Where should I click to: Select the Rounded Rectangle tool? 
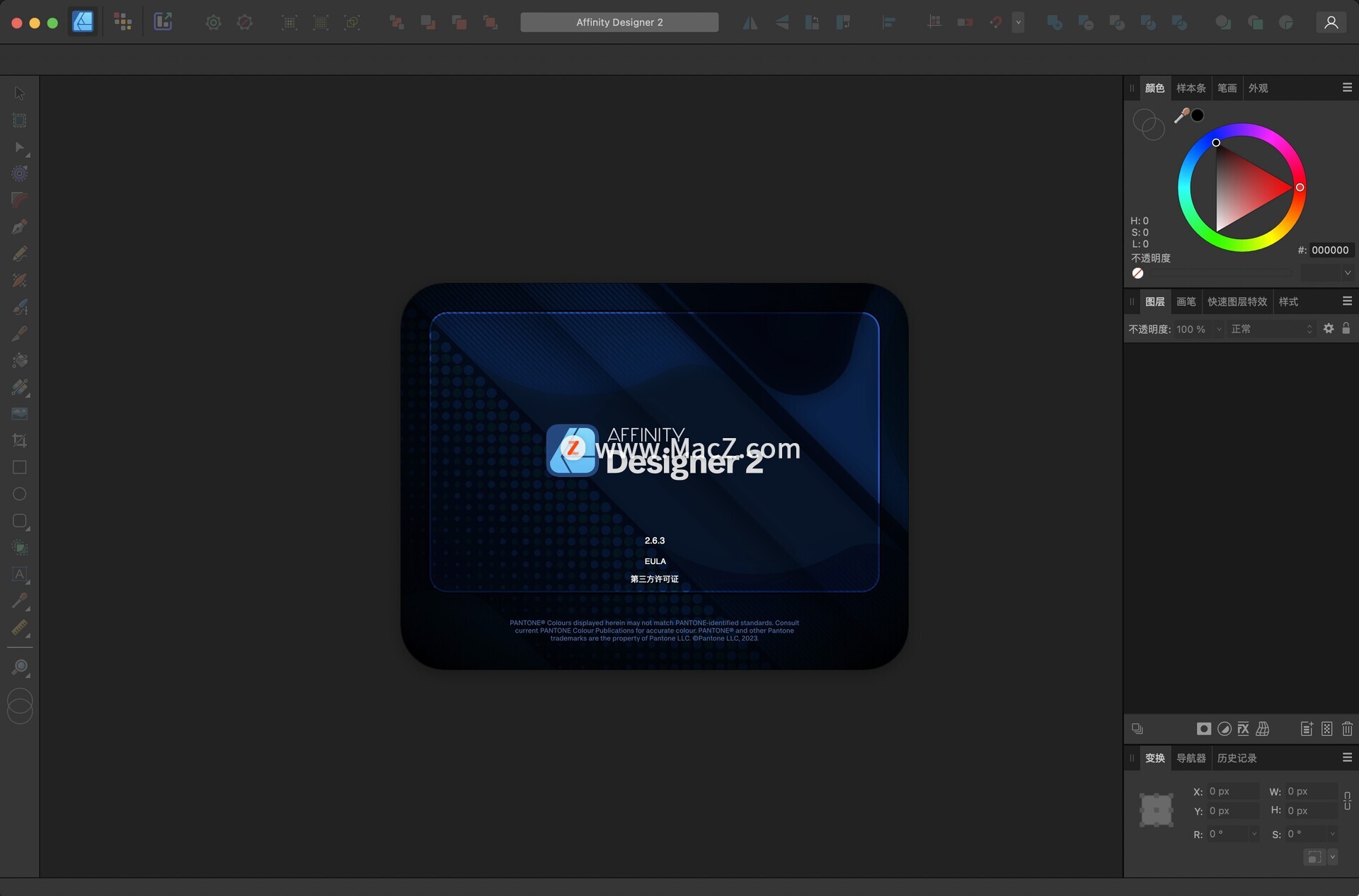(x=20, y=521)
